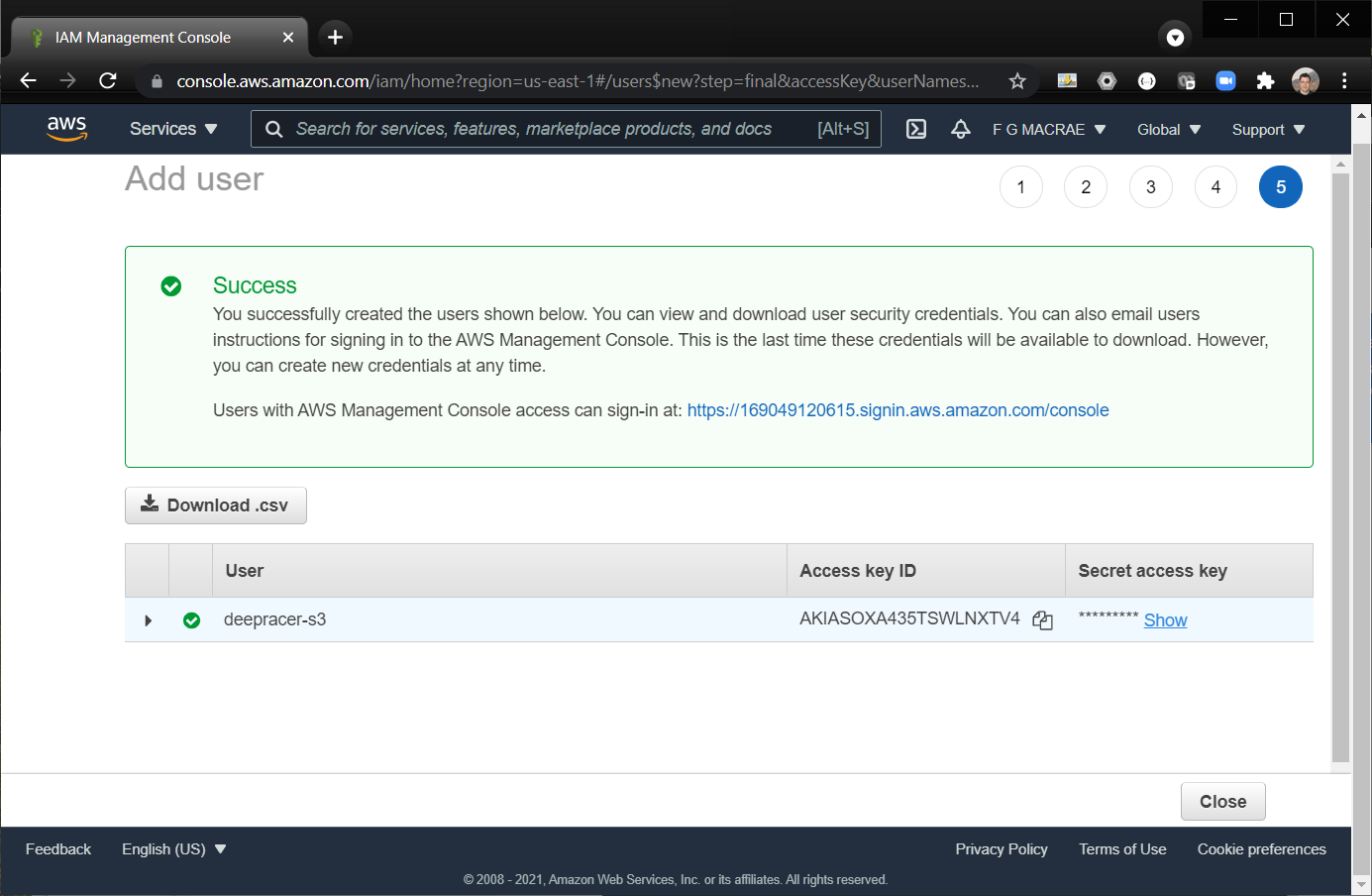Open the Support dropdown menu

pyautogui.click(x=1269, y=129)
